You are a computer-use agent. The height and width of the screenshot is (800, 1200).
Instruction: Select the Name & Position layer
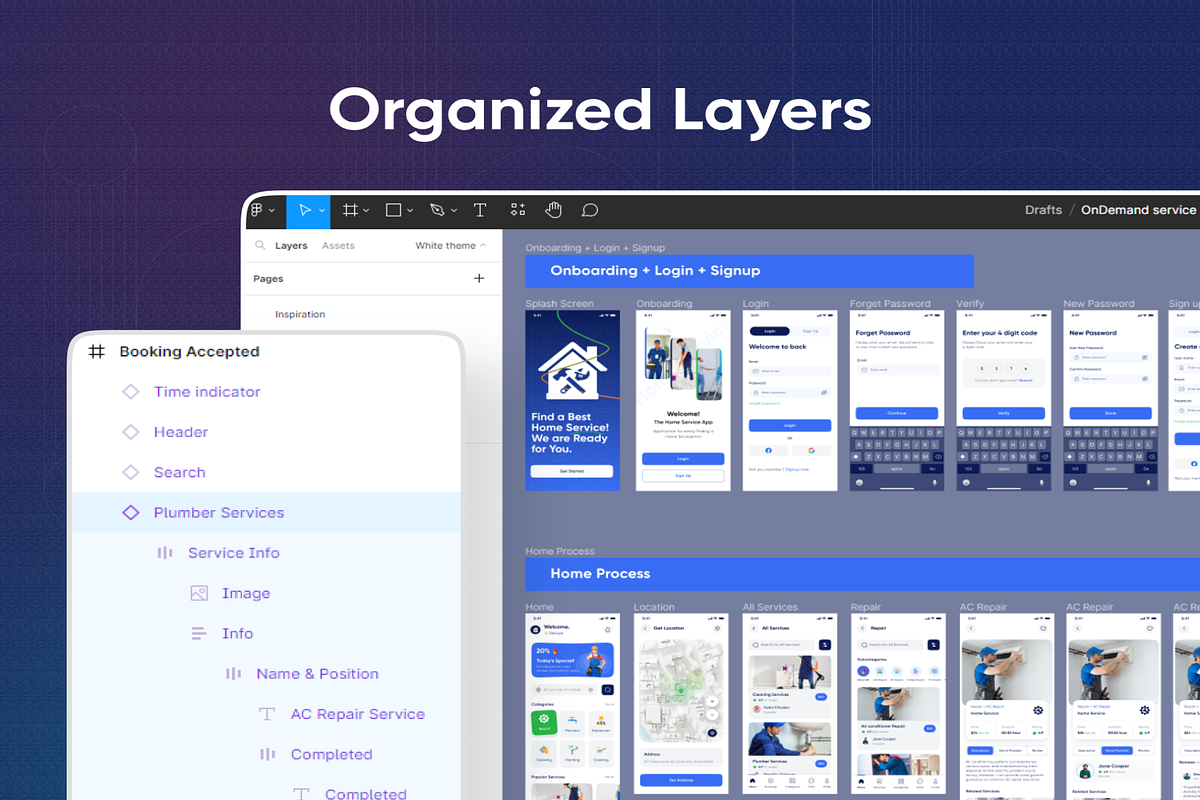(x=317, y=674)
